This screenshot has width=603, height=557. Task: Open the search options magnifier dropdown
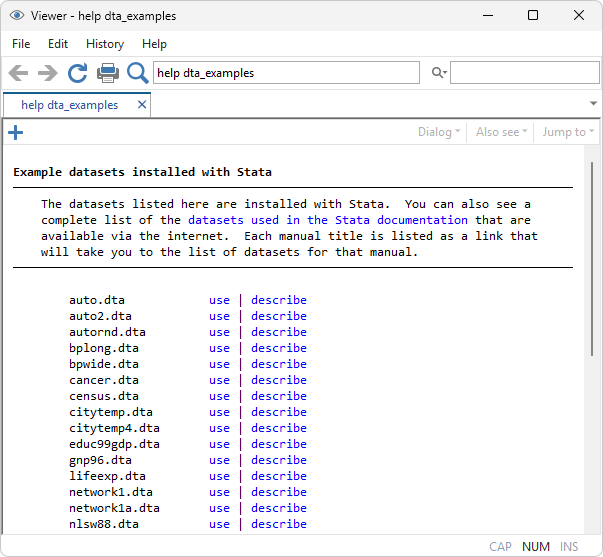pos(438,73)
